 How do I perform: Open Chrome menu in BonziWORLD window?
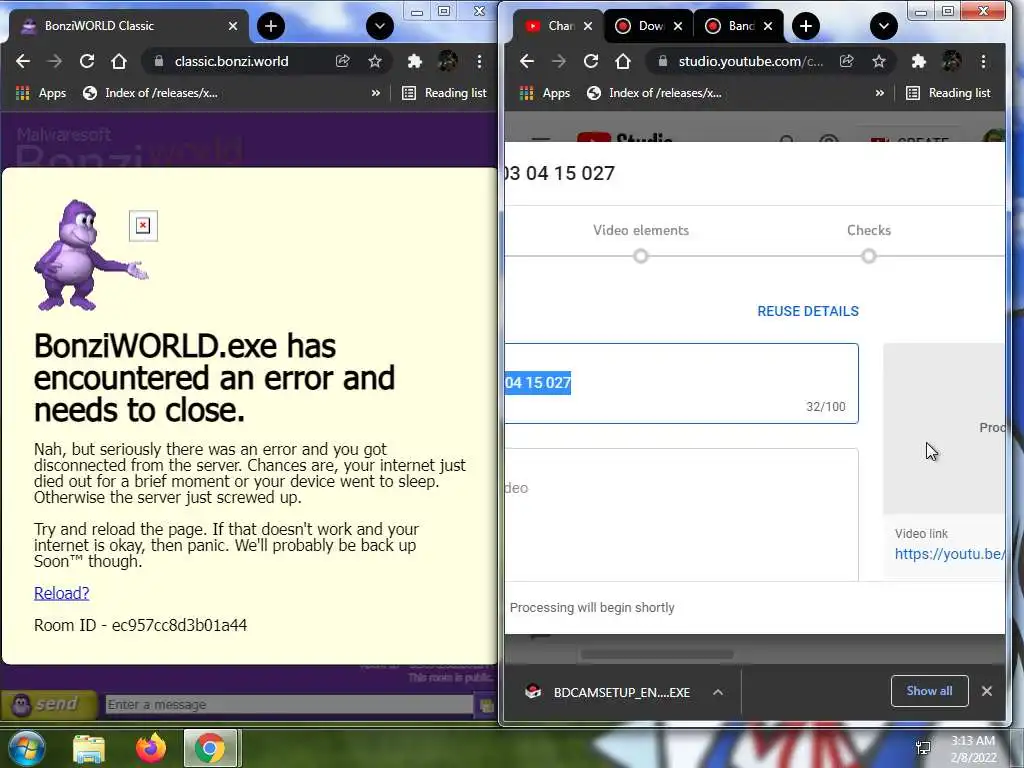click(479, 61)
